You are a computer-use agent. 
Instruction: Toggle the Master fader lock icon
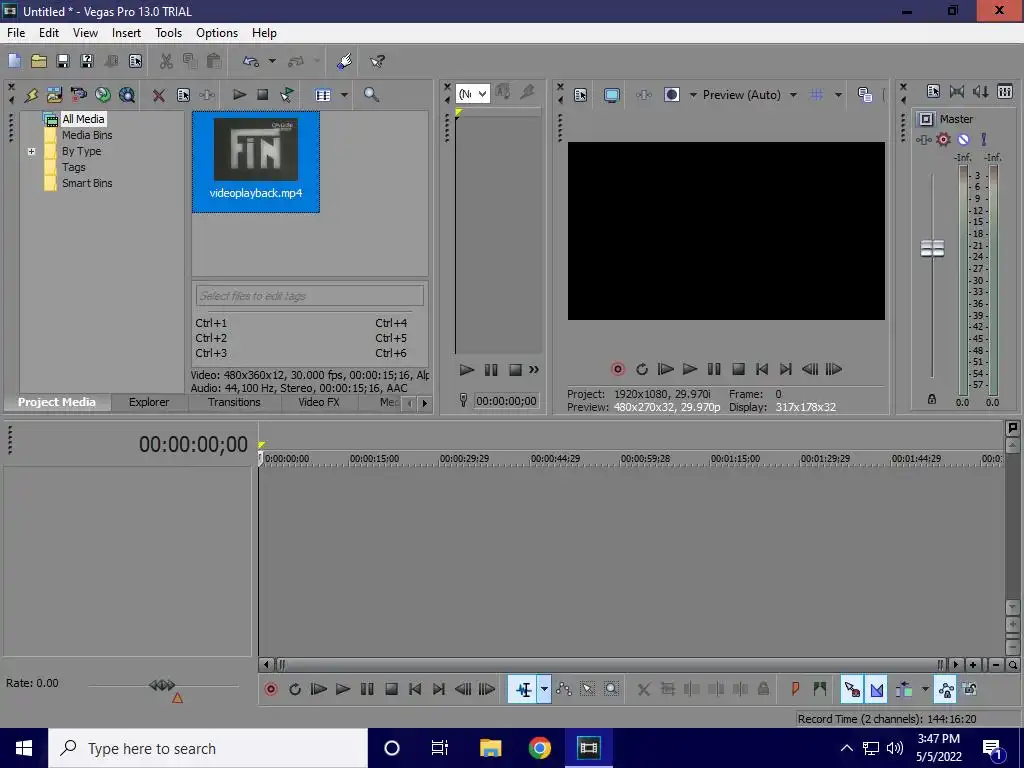(x=932, y=399)
